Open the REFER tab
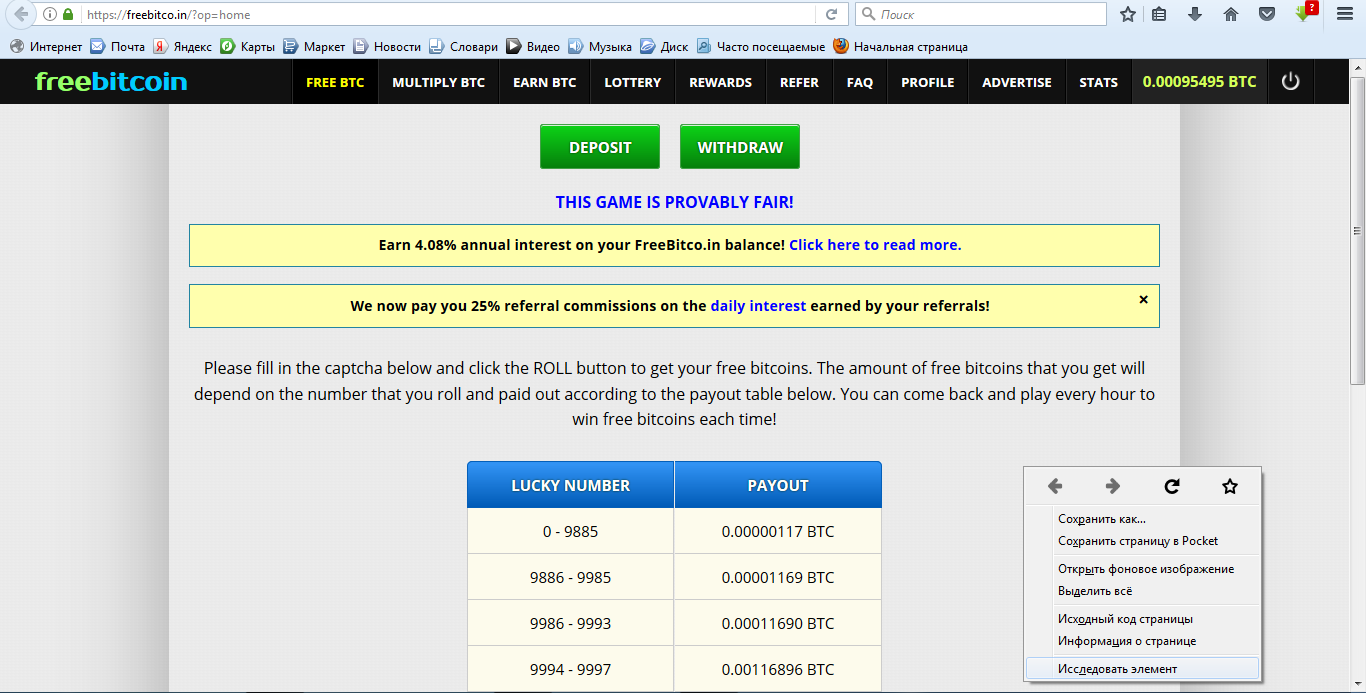The image size is (1366, 693). 799,82
